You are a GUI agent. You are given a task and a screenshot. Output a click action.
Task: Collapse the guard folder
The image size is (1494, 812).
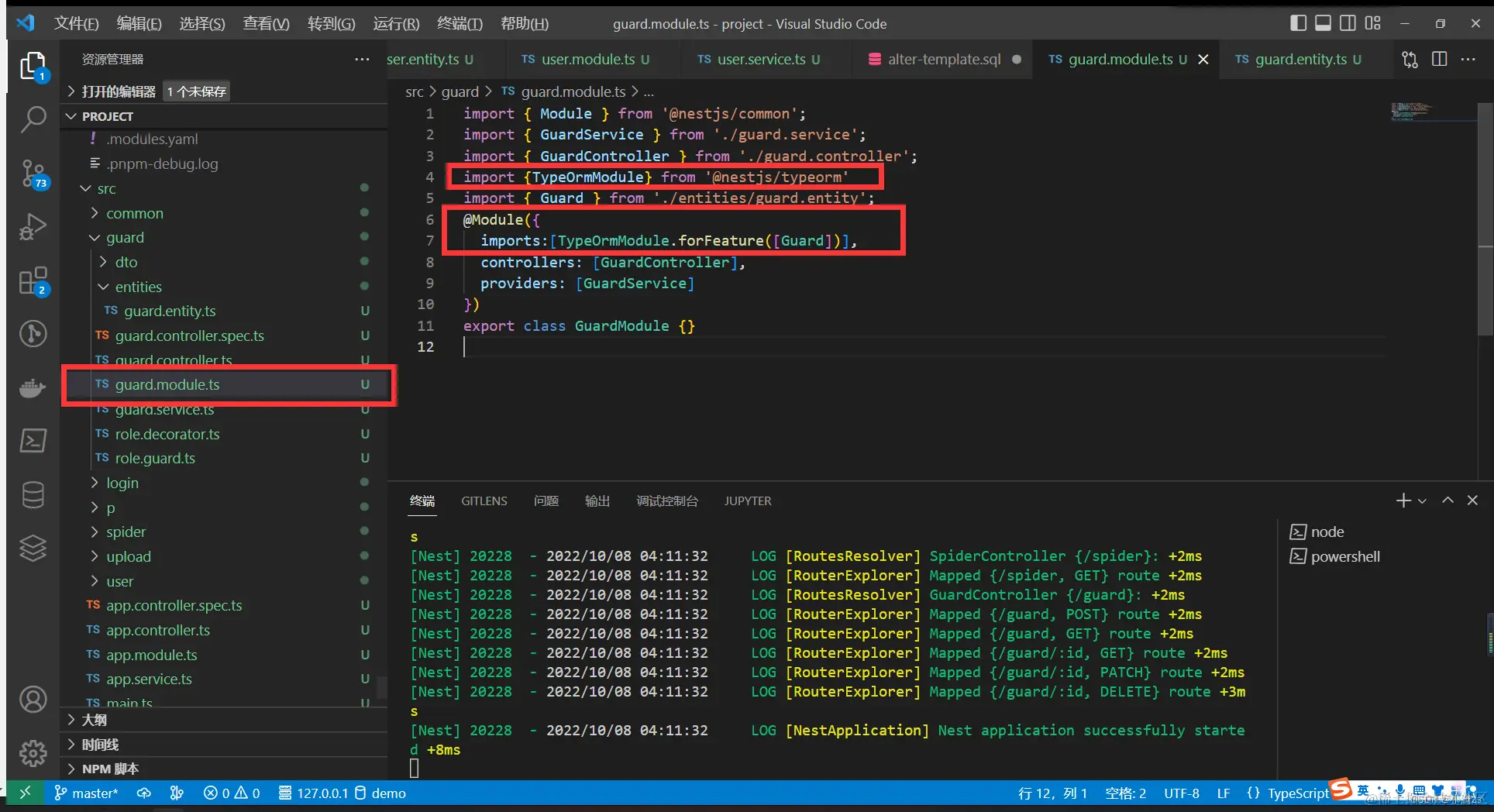tap(225, 237)
